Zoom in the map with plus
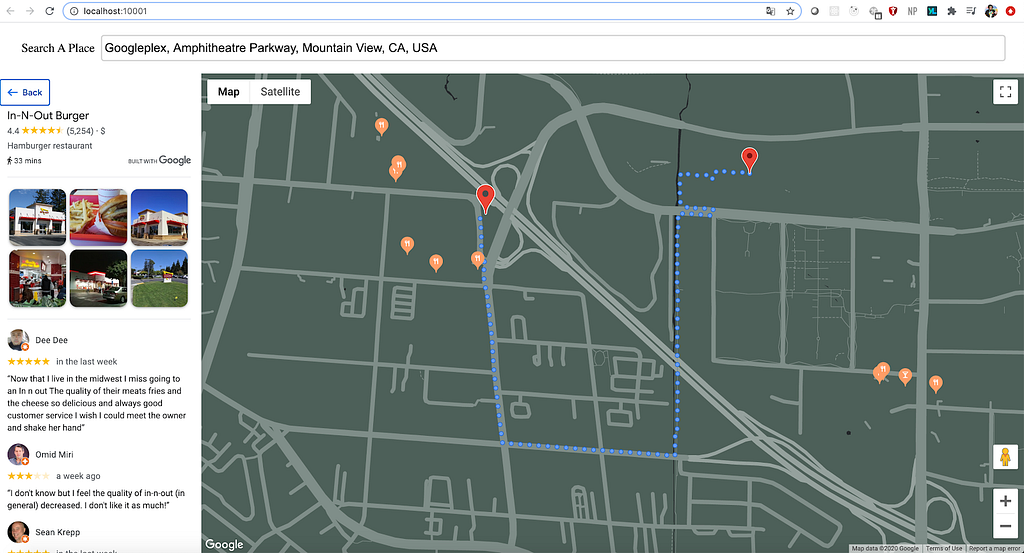Viewport: 1024px width, 553px height. click(x=1006, y=501)
